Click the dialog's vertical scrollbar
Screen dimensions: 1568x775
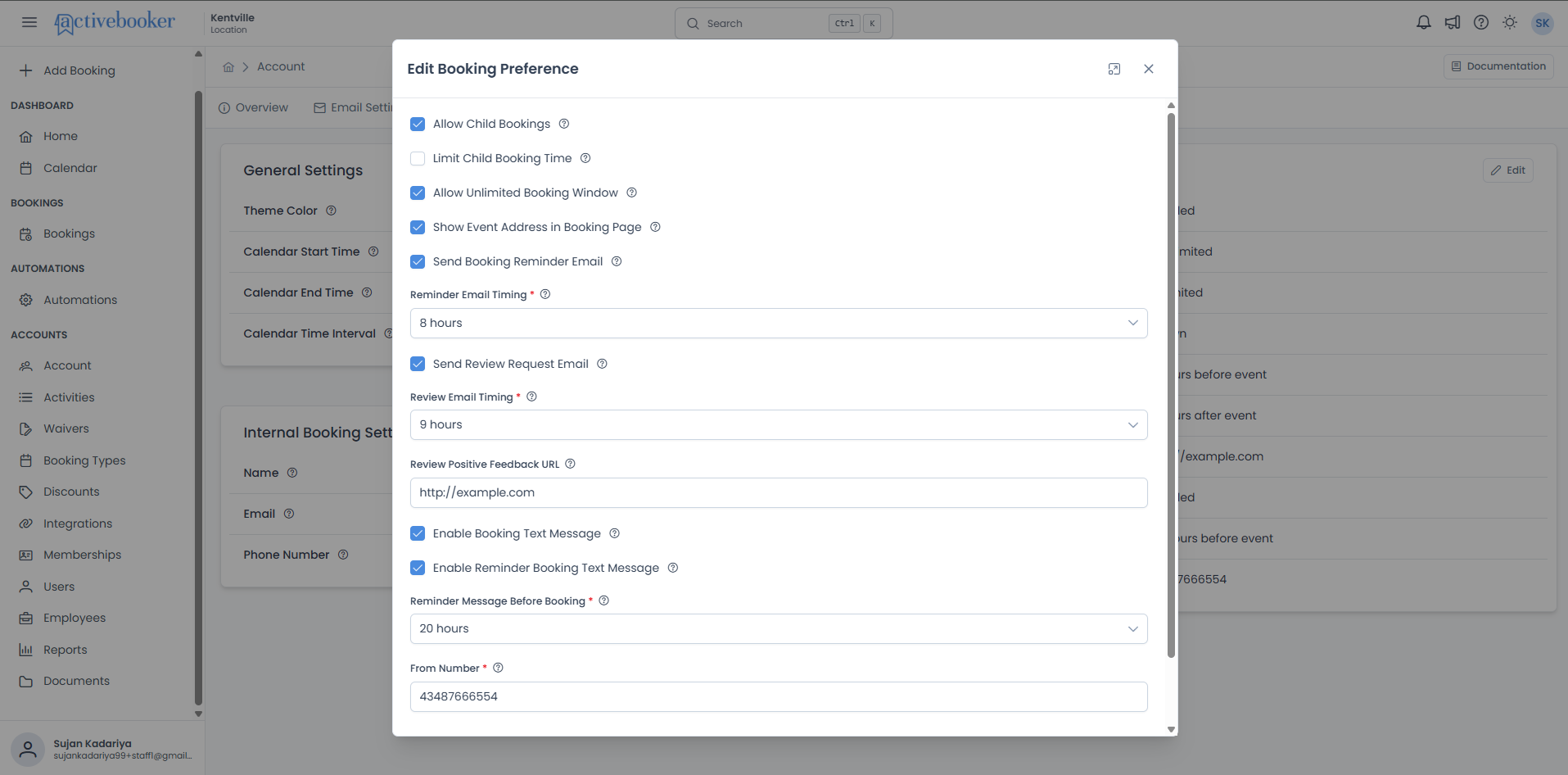click(1171, 385)
